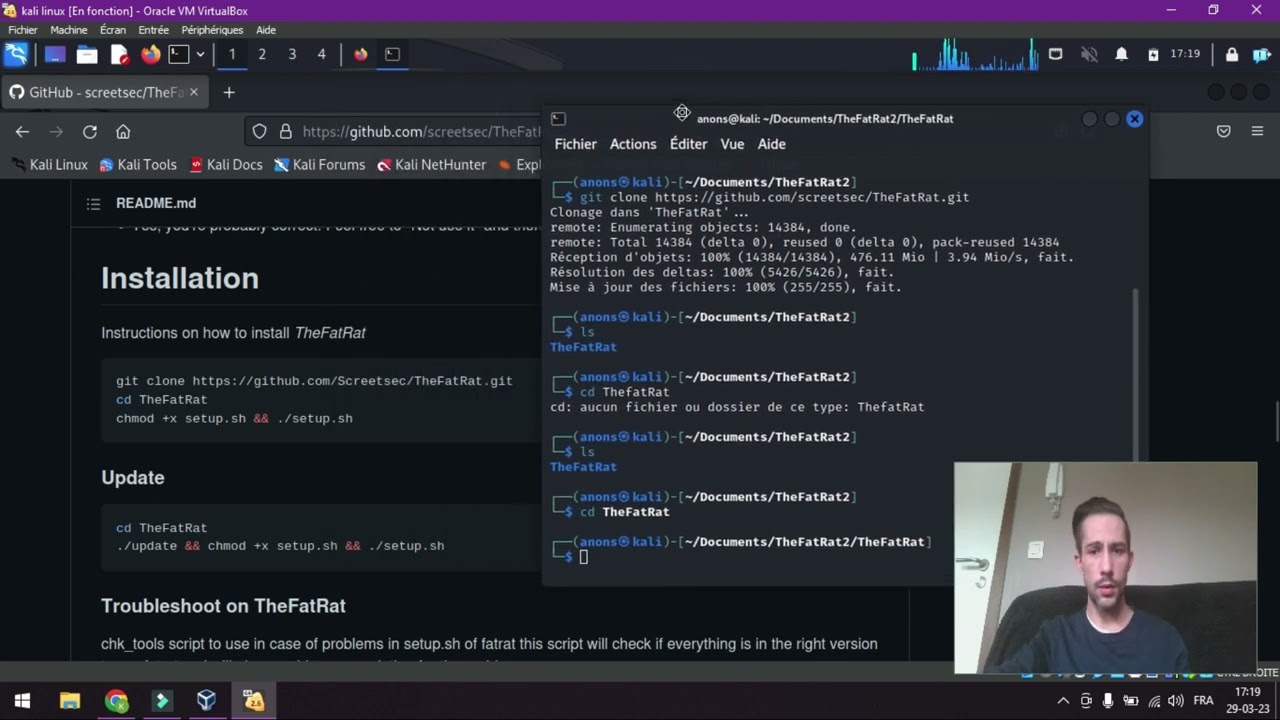The width and height of the screenshot is (1280, 720).
Task: Open the Firefox hamburger application menu
Action: 1257,131
